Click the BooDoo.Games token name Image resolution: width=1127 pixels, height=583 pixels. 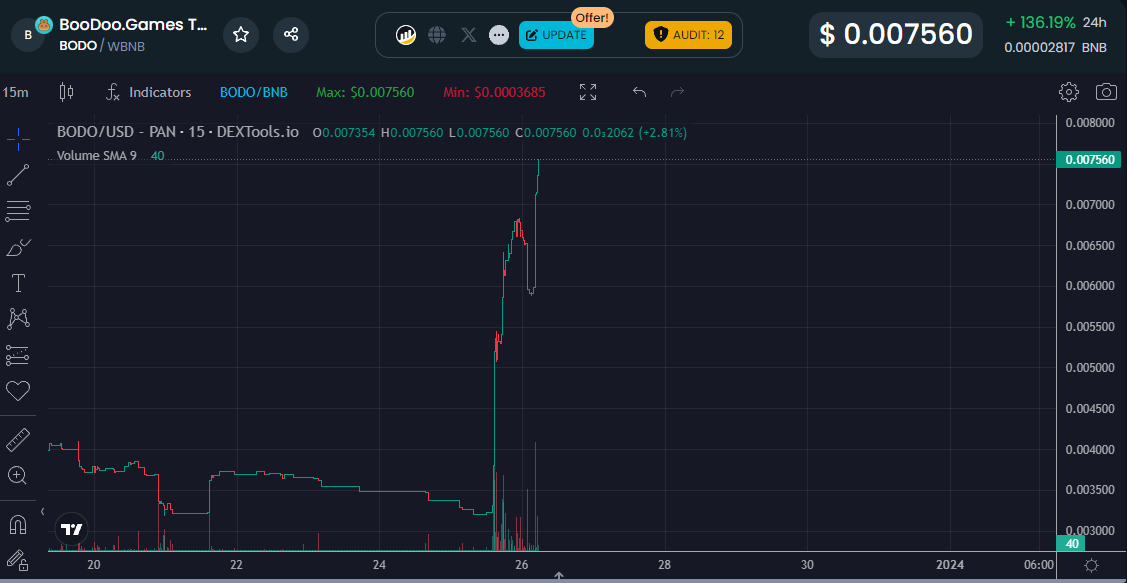click(133, 24)
